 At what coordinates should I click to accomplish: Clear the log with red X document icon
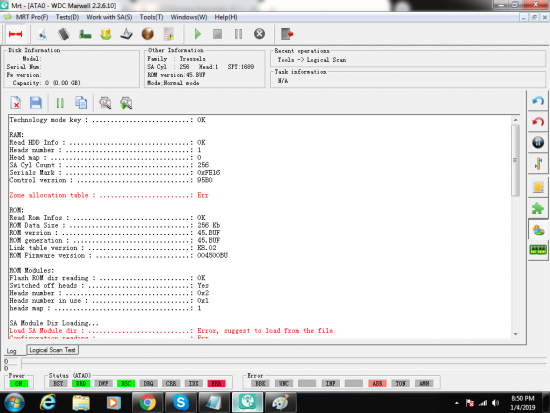[x=15, y=103]
